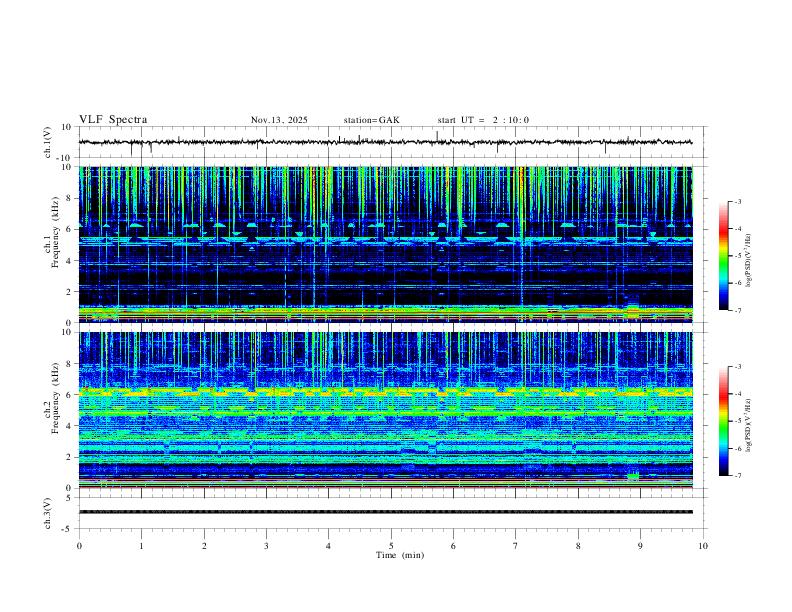Click the ch.1 voltage waveform trace
Screen dimensions: 792x612
pos(385,142)
